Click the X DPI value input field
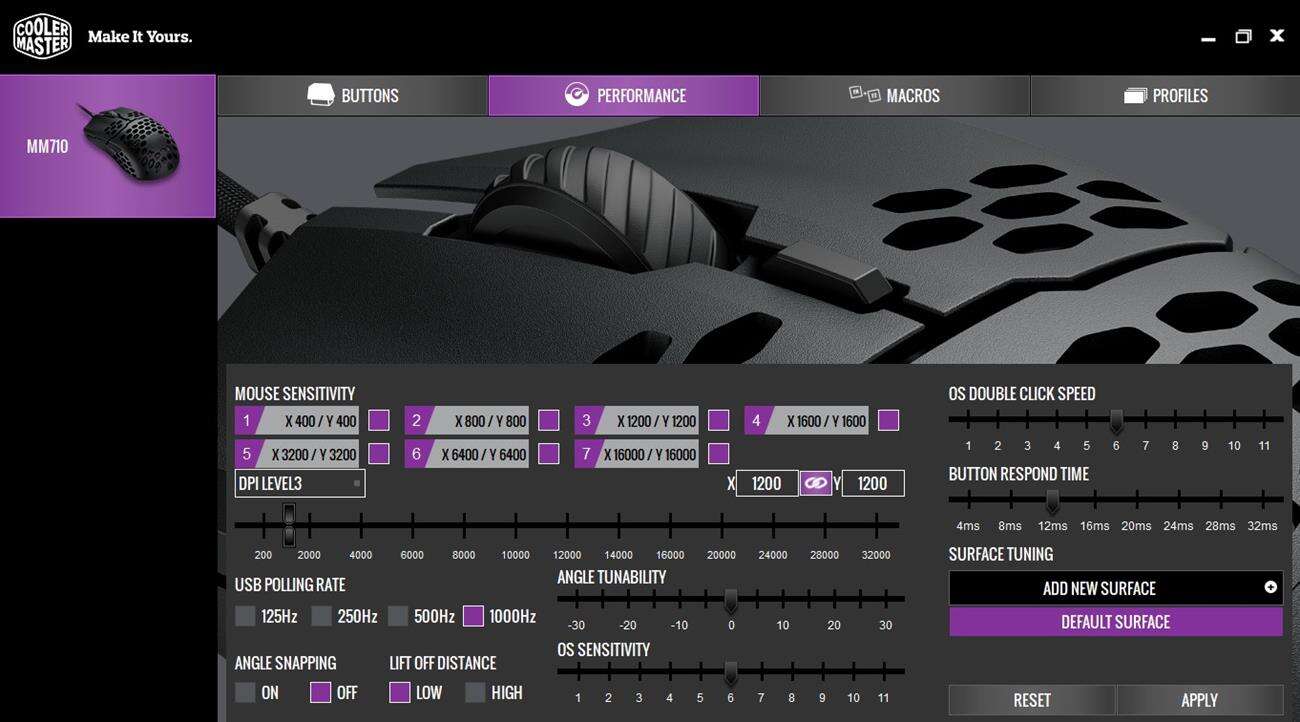This screenshot has height=722, width=1300. point(766,484)
